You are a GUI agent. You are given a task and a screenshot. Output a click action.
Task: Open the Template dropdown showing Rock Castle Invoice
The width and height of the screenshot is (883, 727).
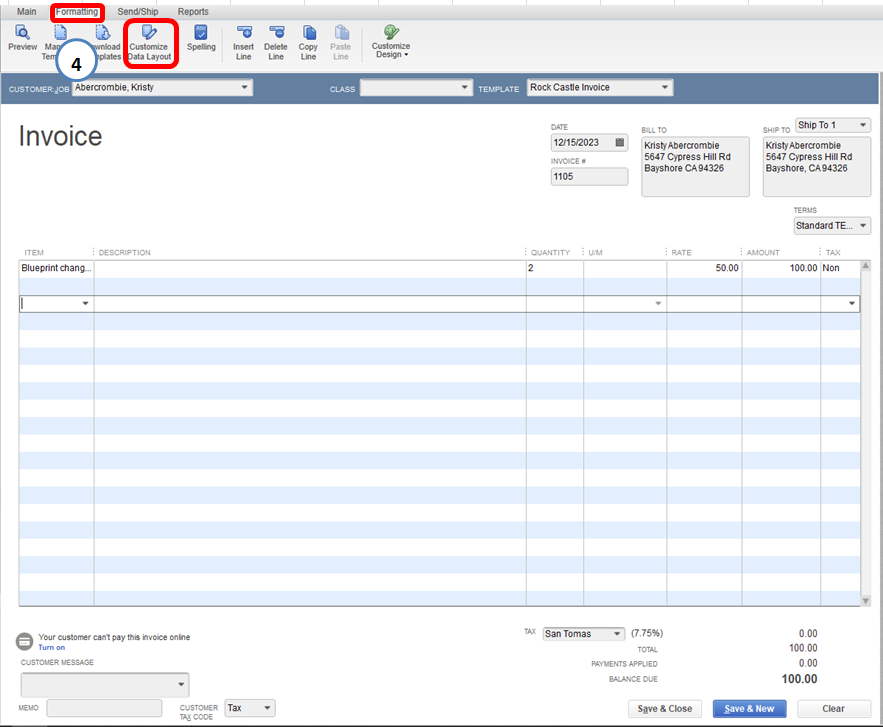(665, 87)
